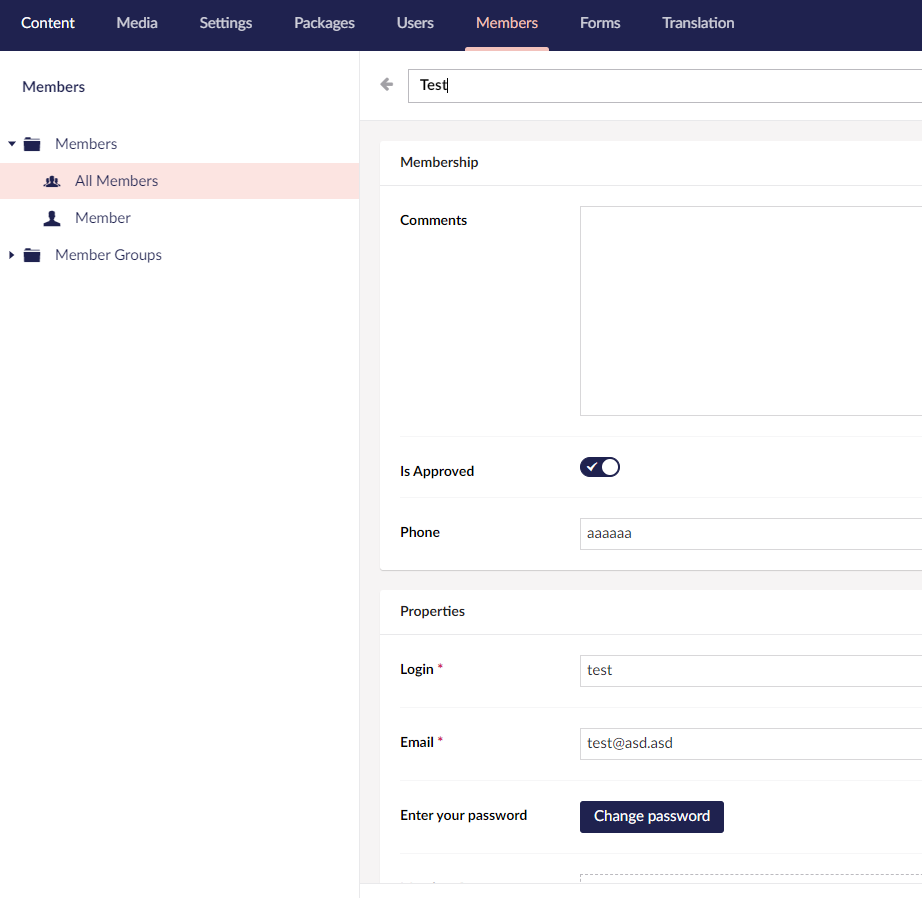Go to the Users section
Viewport: 922px width, 898px height.
point(414,22)
